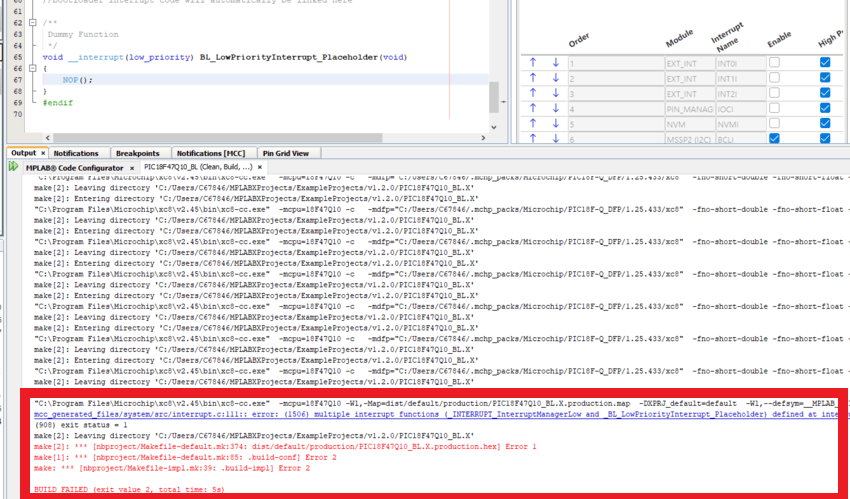Switch to the Breakpoints tab

click(137, 153)
